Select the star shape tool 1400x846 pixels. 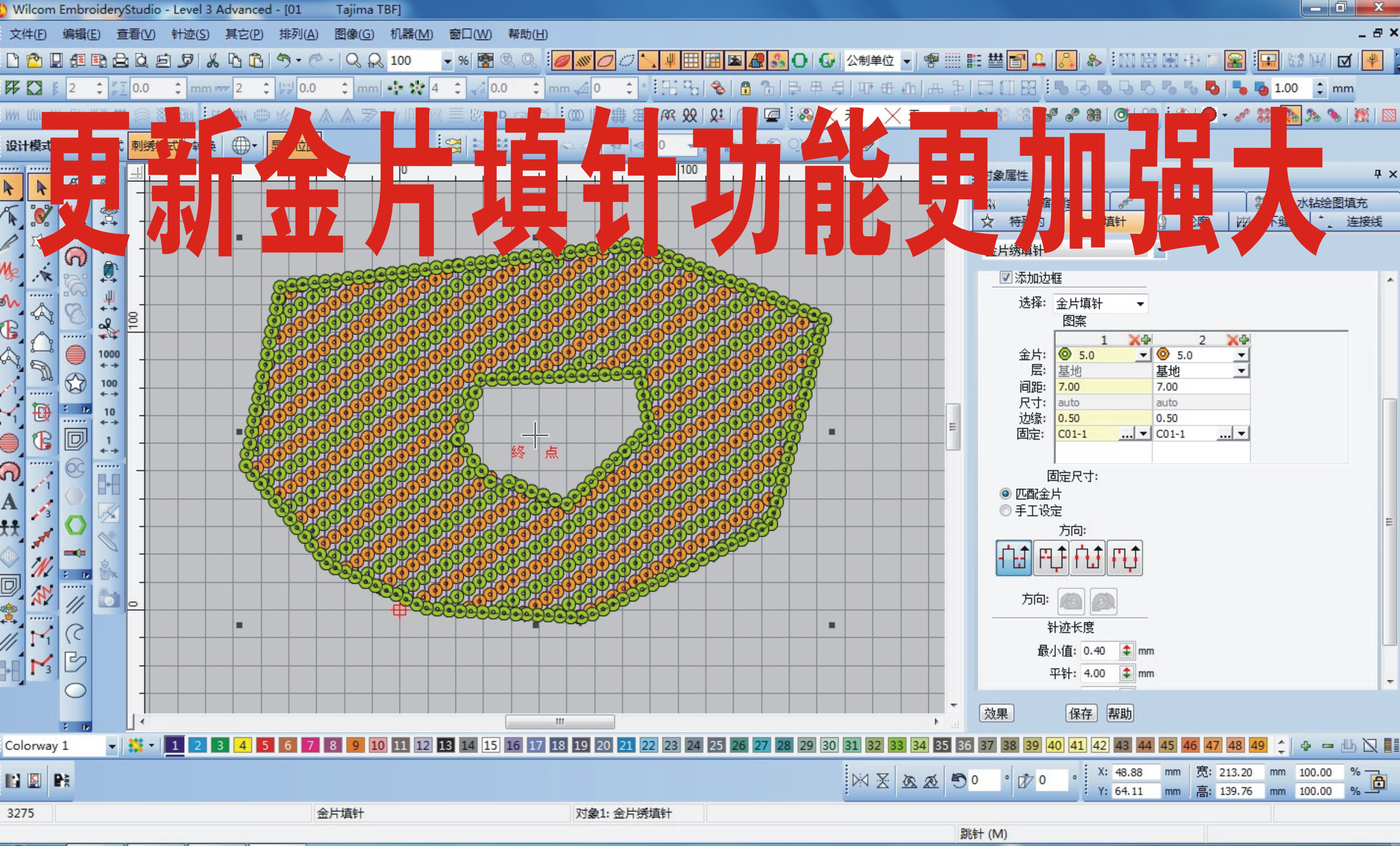[76, 383]
